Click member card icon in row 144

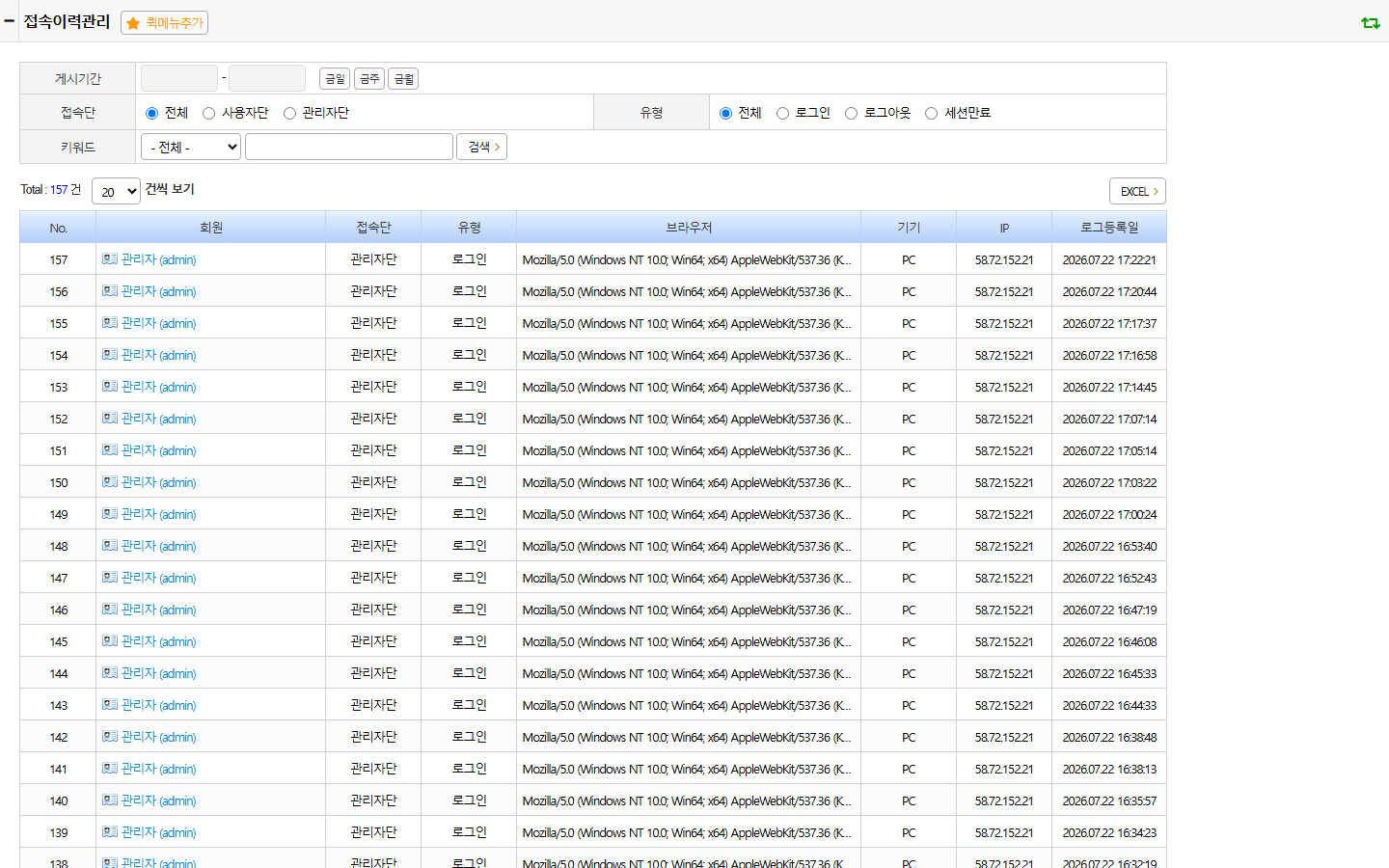coord(110,672)
